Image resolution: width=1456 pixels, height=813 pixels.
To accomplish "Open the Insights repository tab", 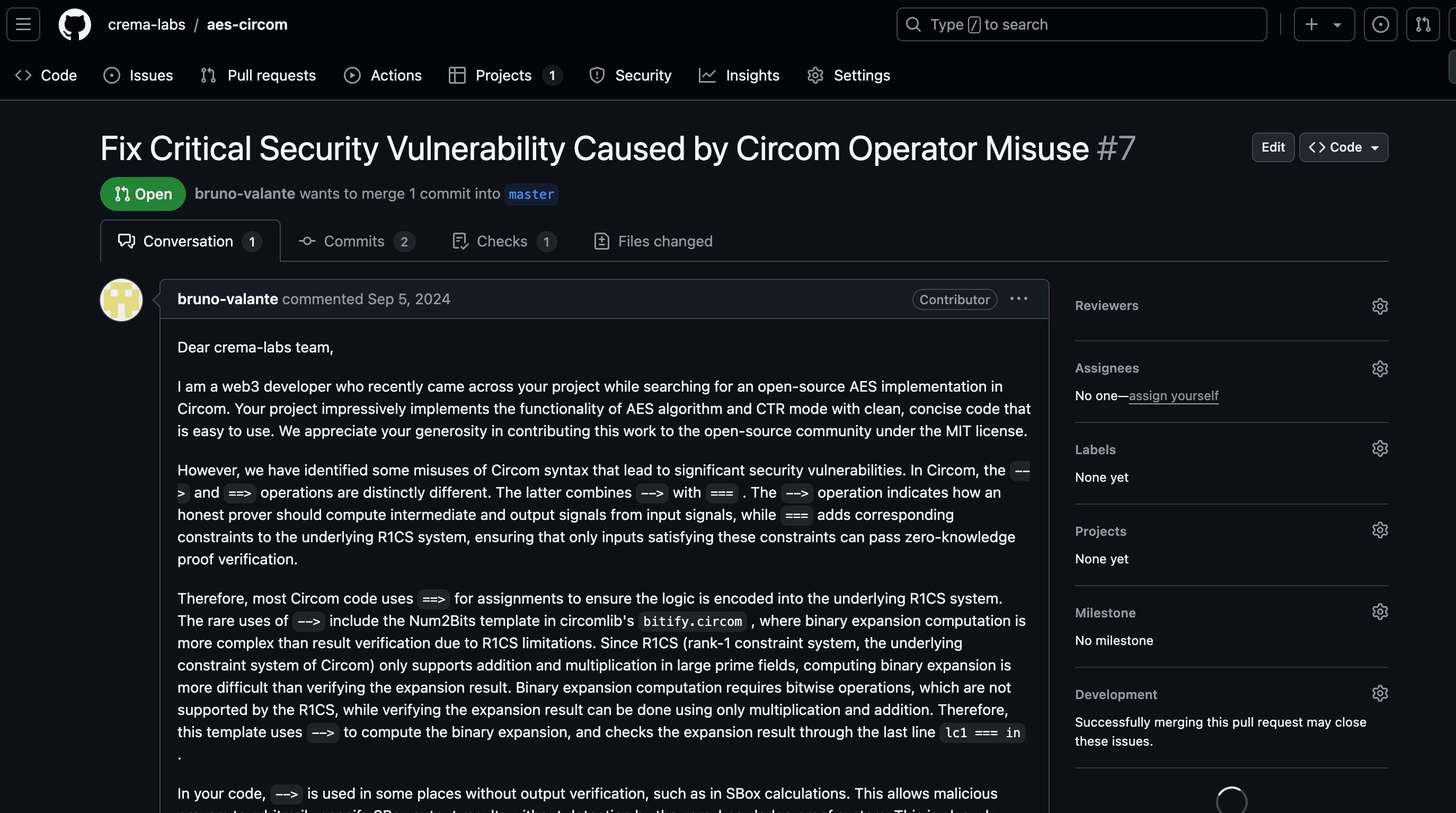I will tap(739, 75).
